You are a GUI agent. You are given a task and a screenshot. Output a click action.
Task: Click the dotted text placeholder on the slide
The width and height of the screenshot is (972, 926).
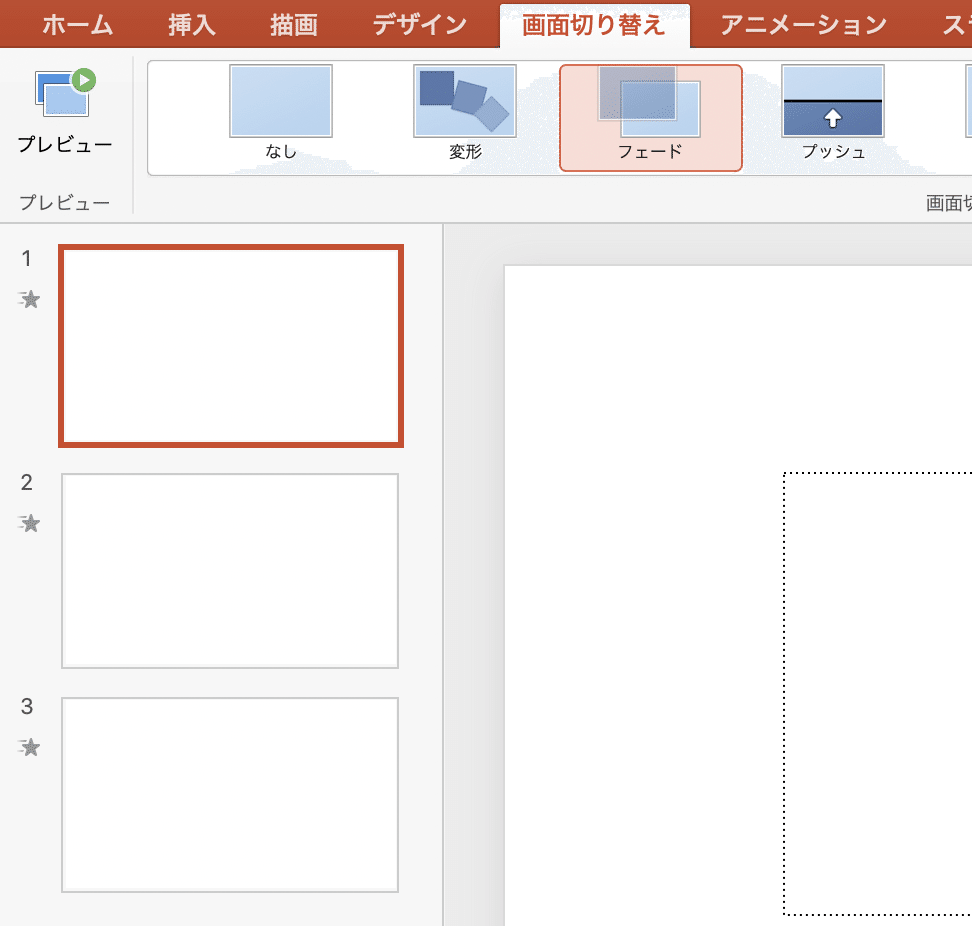point(880,690)
